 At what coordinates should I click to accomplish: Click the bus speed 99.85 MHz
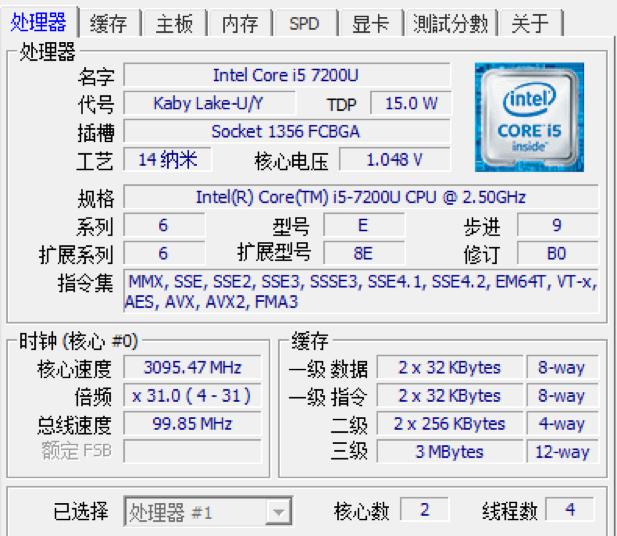(x=192, y=424)
